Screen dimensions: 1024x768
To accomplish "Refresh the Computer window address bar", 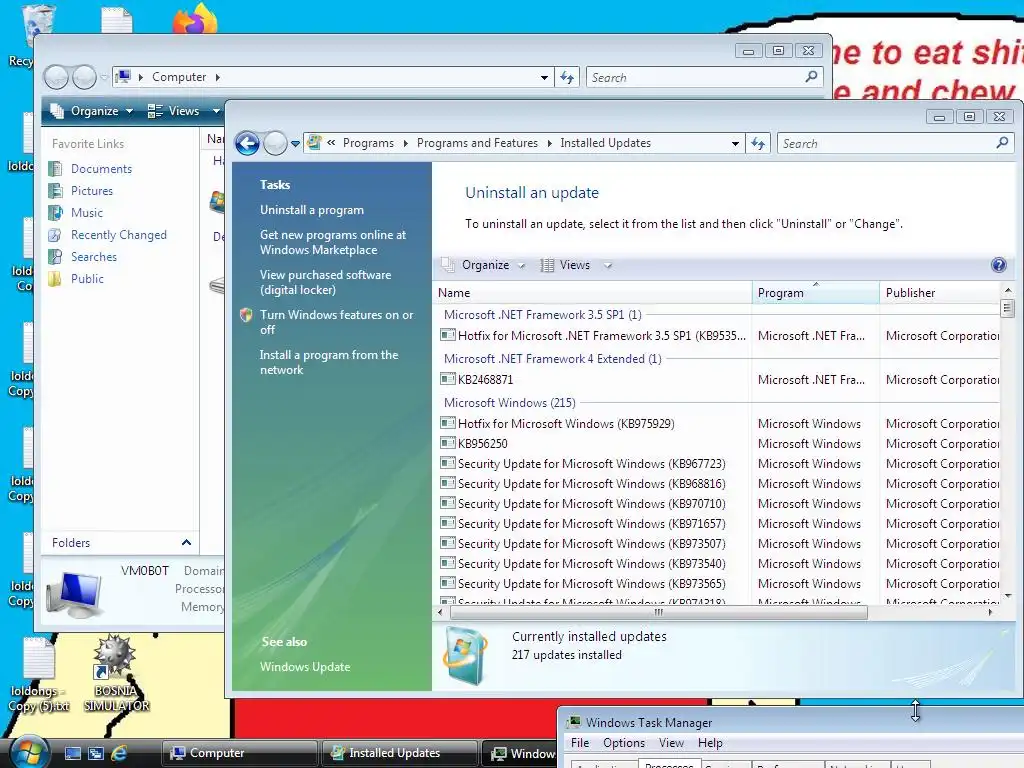I will pyautogui.click(x=567, y=78).
